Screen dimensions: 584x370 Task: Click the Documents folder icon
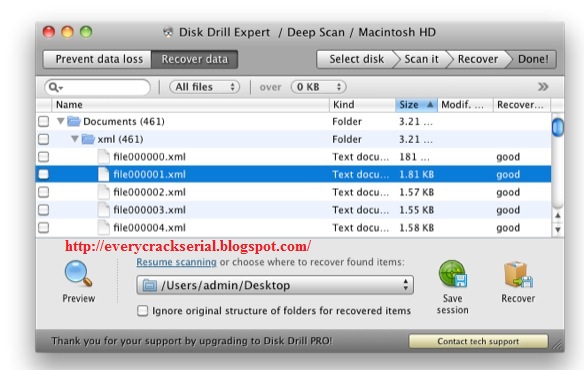click(74, 121)
